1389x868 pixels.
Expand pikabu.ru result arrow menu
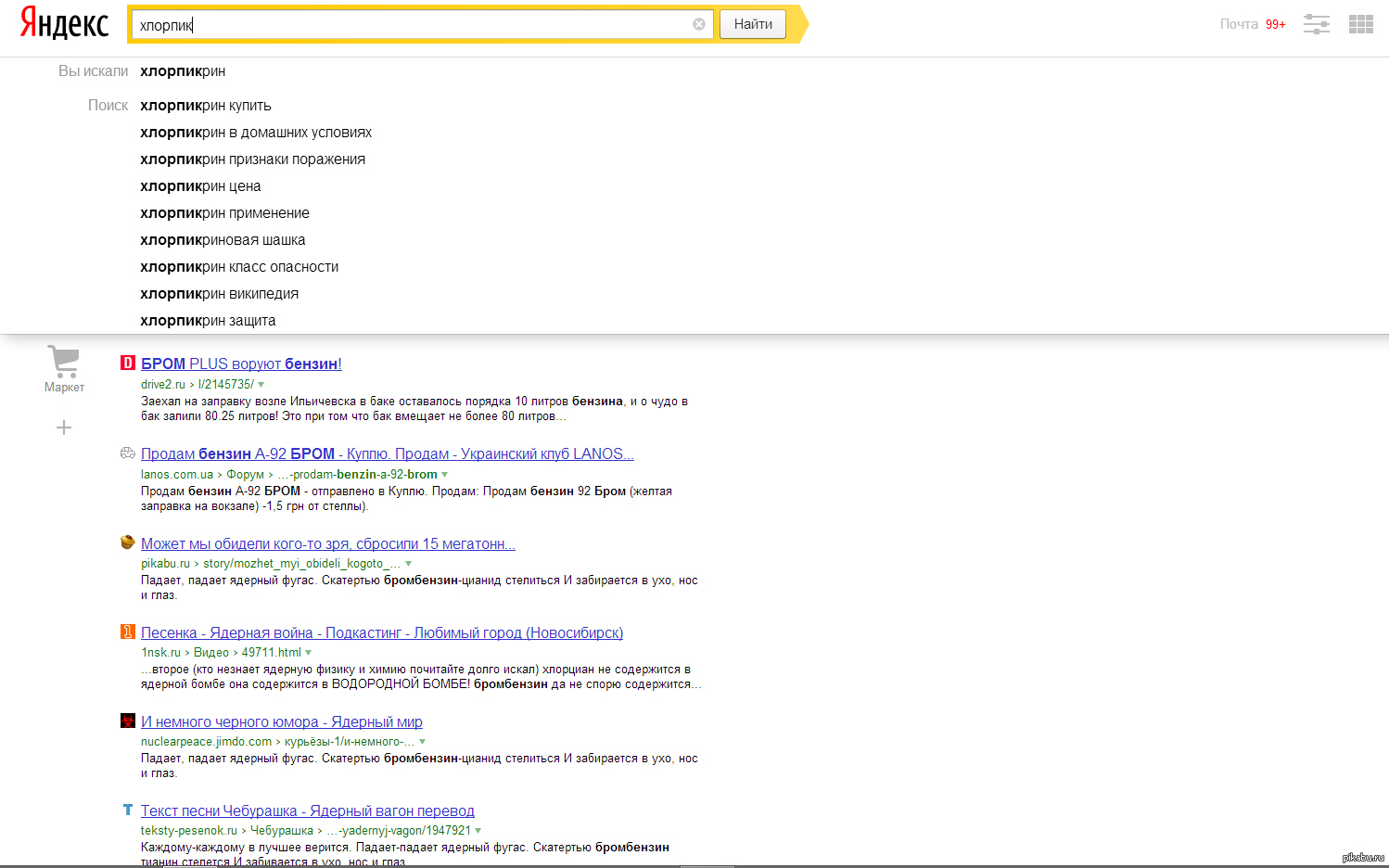coord(409,564)
